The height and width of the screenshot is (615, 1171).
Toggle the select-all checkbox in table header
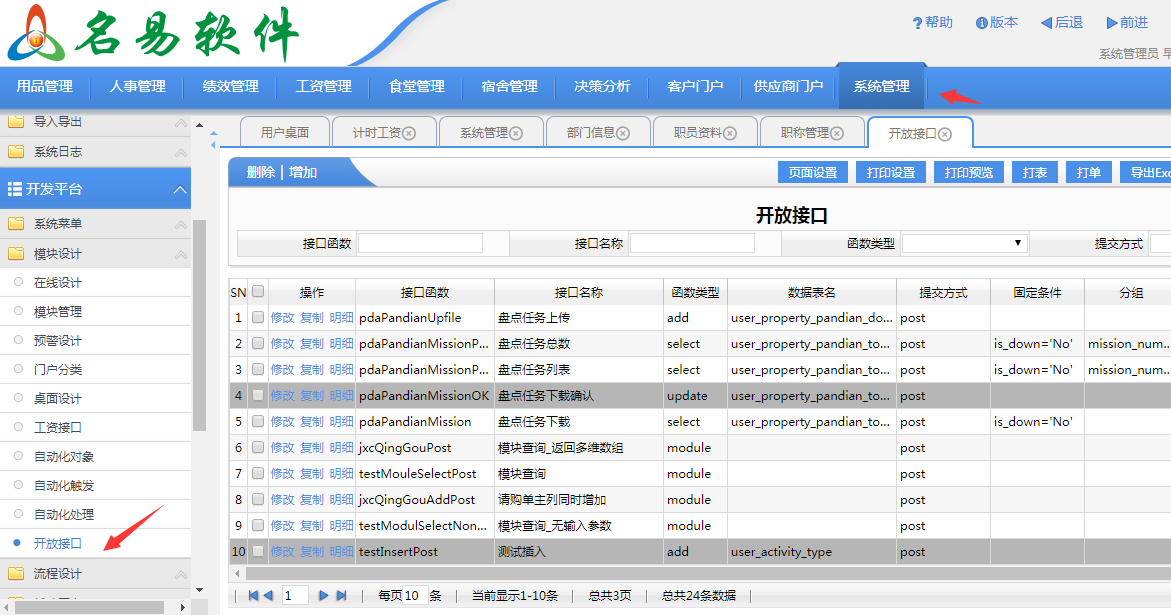258,291
